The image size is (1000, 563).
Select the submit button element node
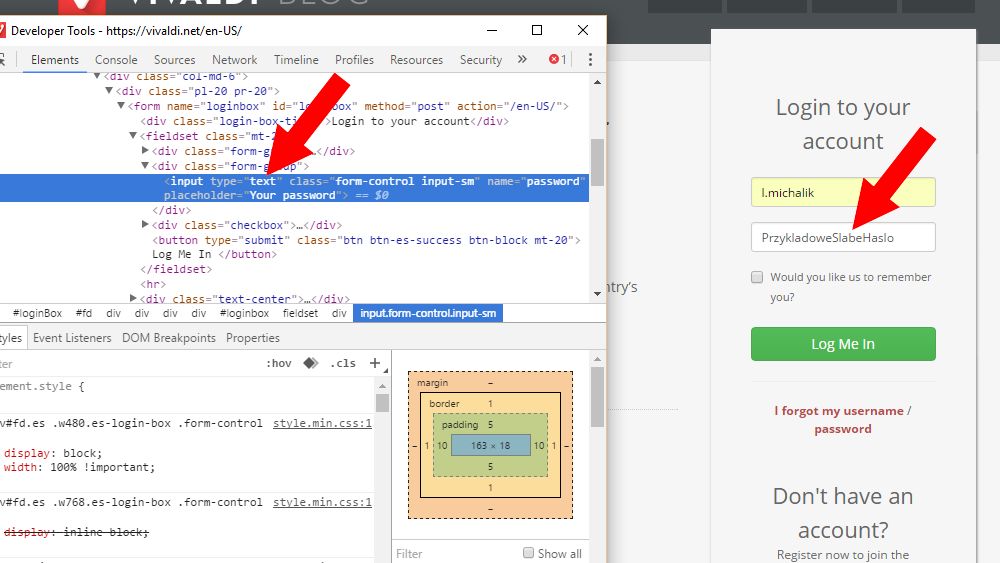[x=366, y=247]
